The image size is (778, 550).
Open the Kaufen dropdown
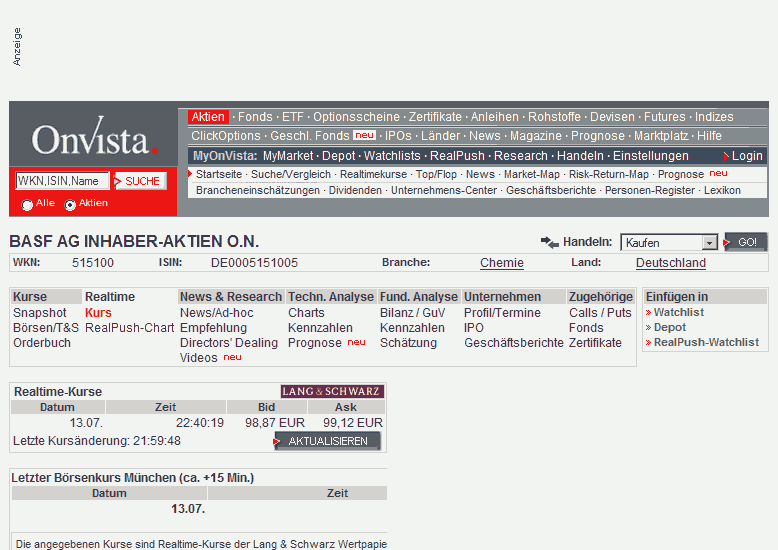point(669,242)
